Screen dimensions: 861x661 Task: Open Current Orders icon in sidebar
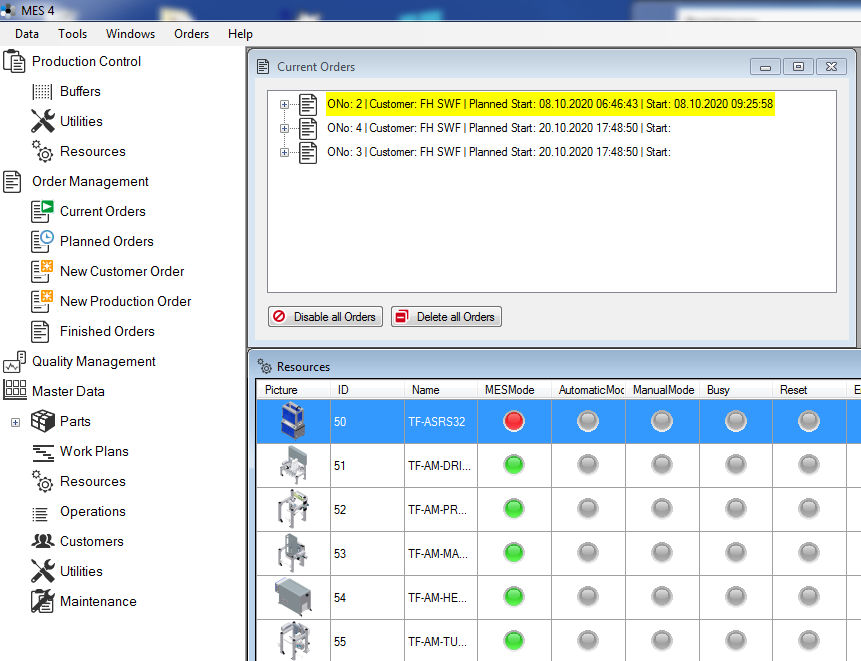pos(42,211)
